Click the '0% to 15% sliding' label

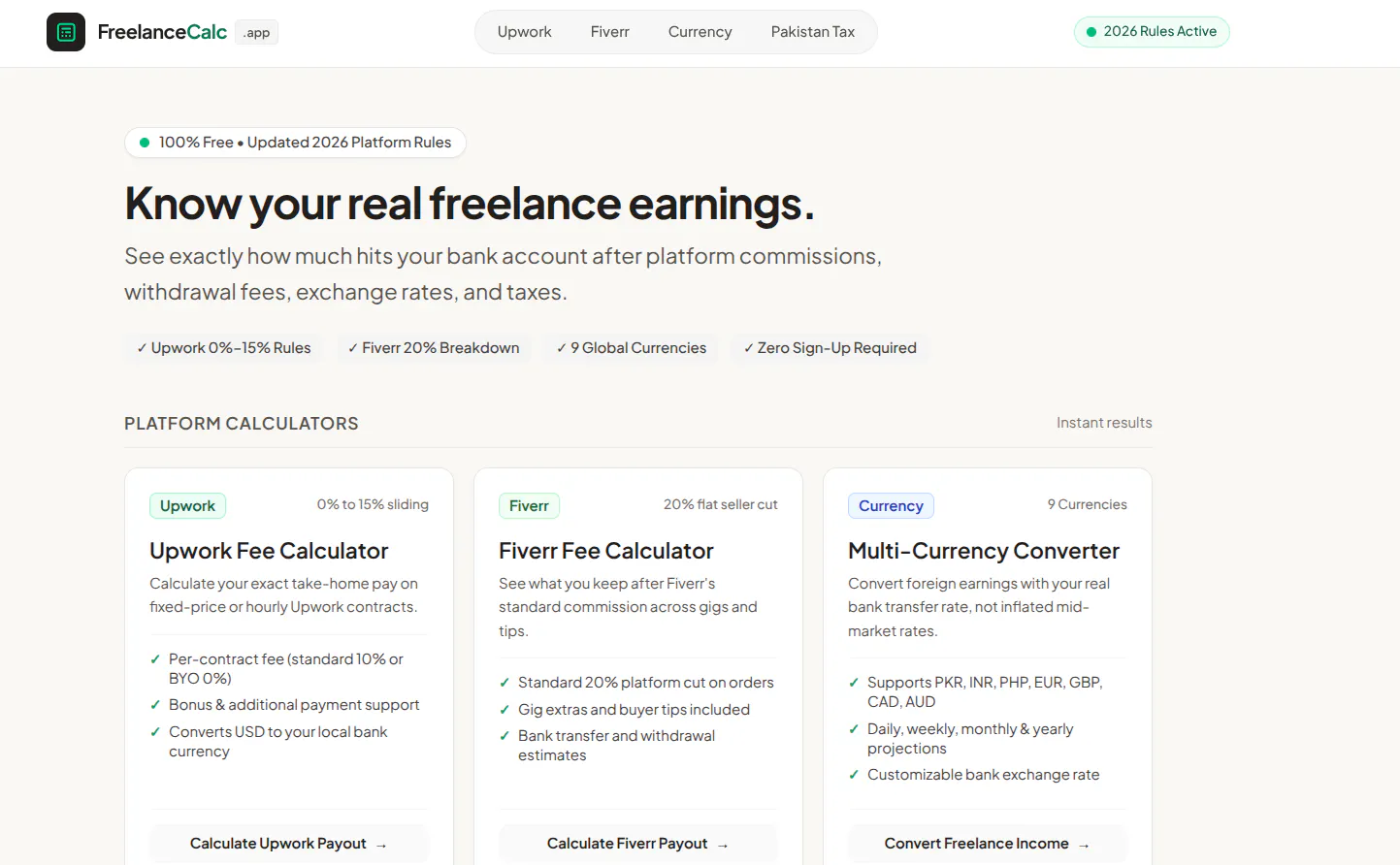pyautogui.click(x=373, y=504)
